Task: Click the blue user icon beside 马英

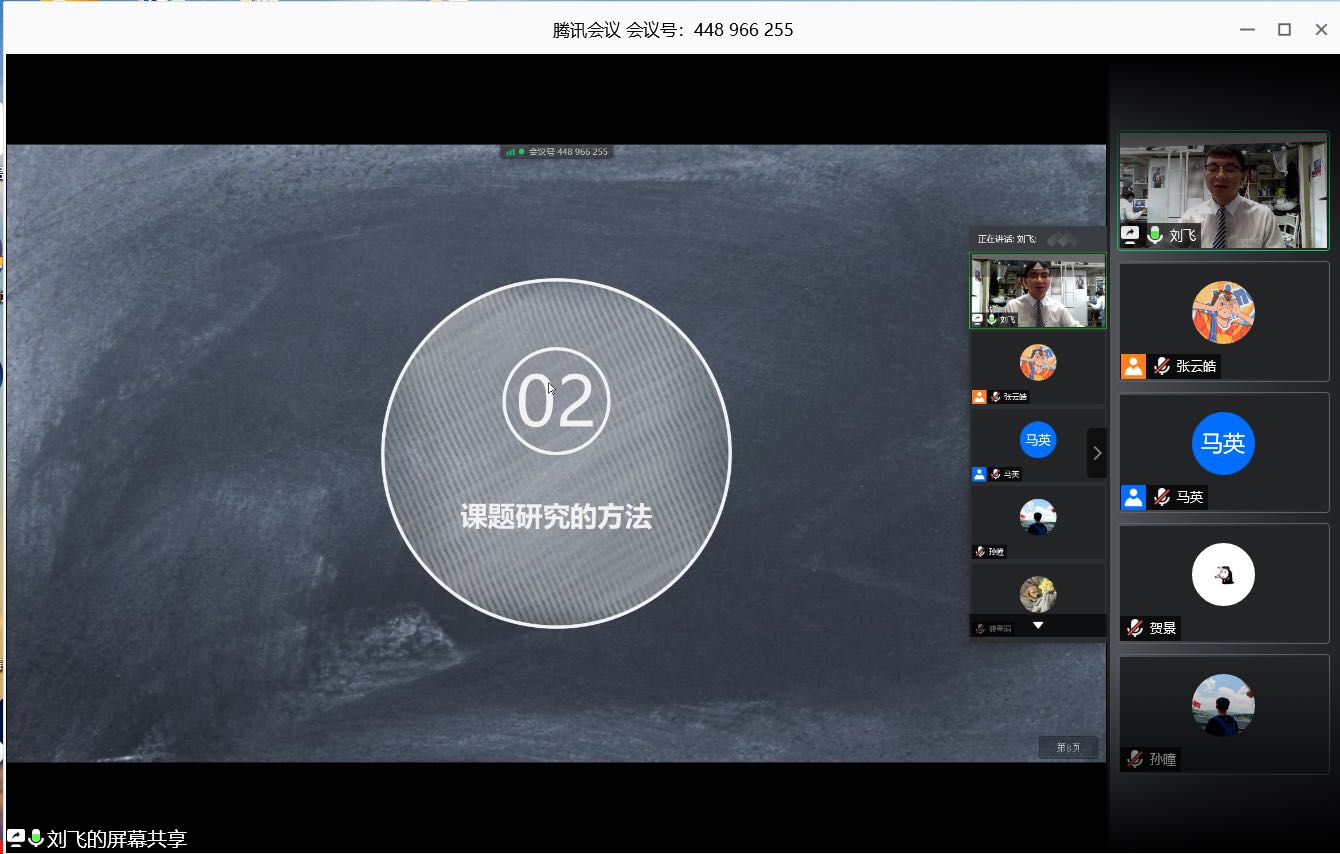Action: pos(1133,497)
